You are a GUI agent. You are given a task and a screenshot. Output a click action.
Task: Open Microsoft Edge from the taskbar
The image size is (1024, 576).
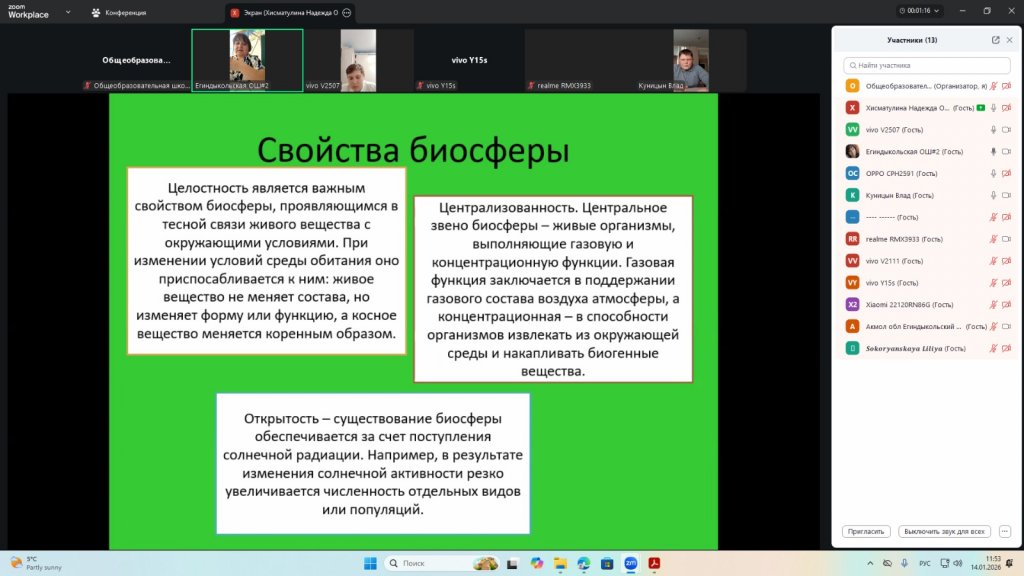pyautogui.click(x=583, y=563)
